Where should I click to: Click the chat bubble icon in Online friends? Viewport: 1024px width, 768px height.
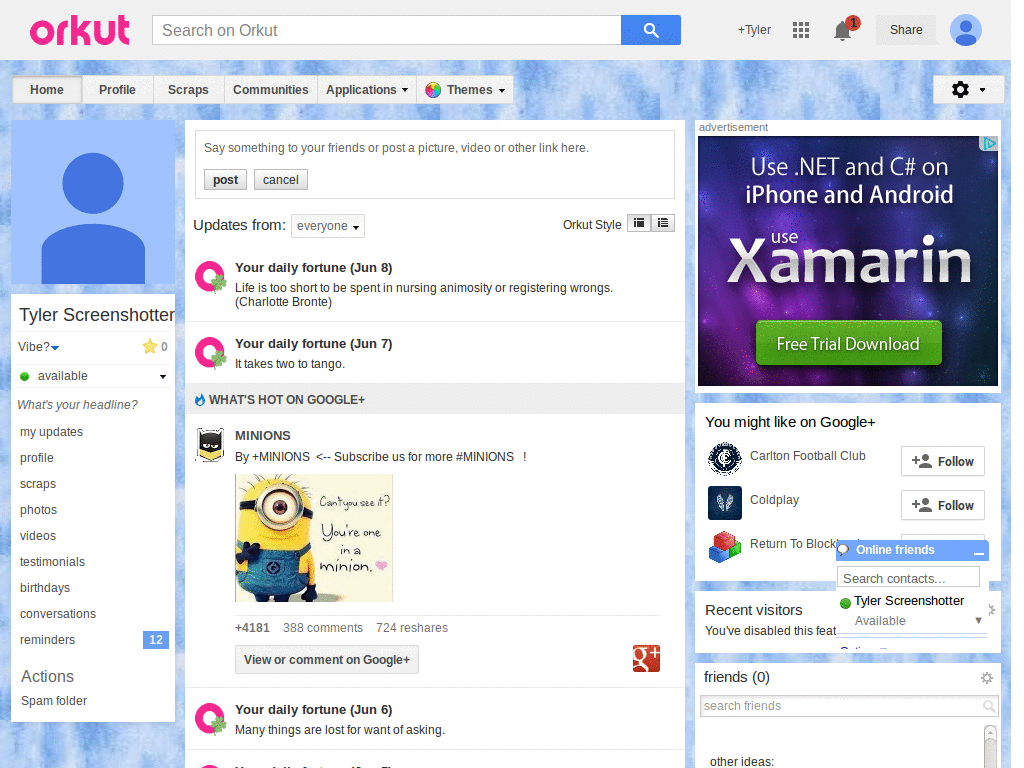coord(843,550)
